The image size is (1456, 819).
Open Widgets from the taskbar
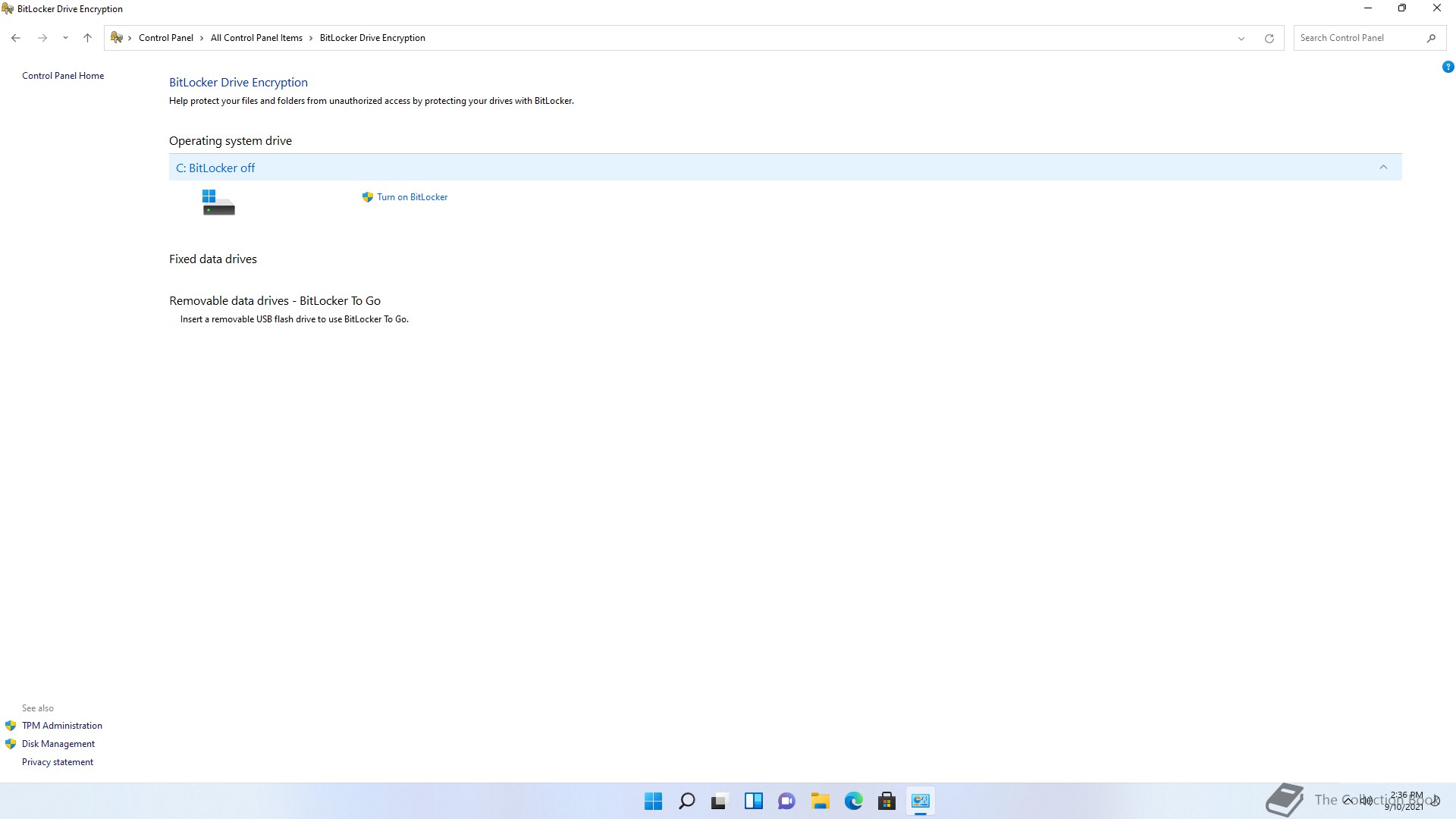click(x=753, y=801)
